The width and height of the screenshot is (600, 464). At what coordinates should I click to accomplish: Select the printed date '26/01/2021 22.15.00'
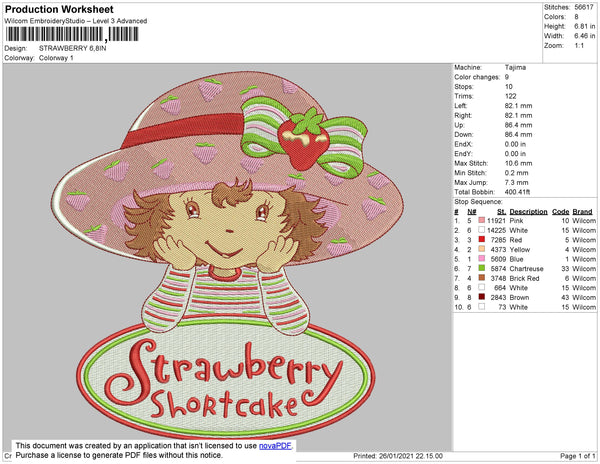coord(411,456)
